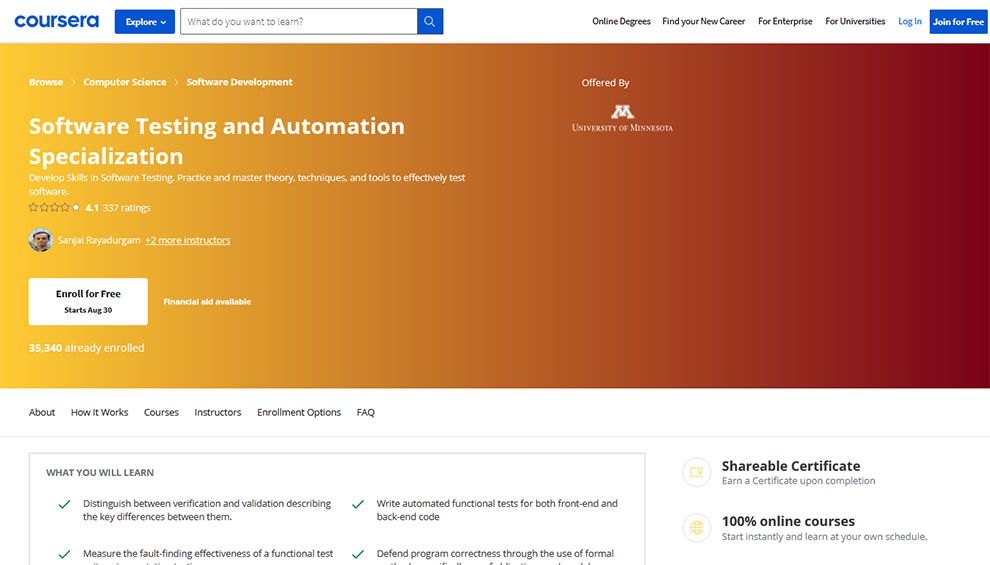The height and width of the screenshot is (565, 990).
Task: Click 'Earn a Certificate upon completion' text
Action: click(x=799, y=481)
